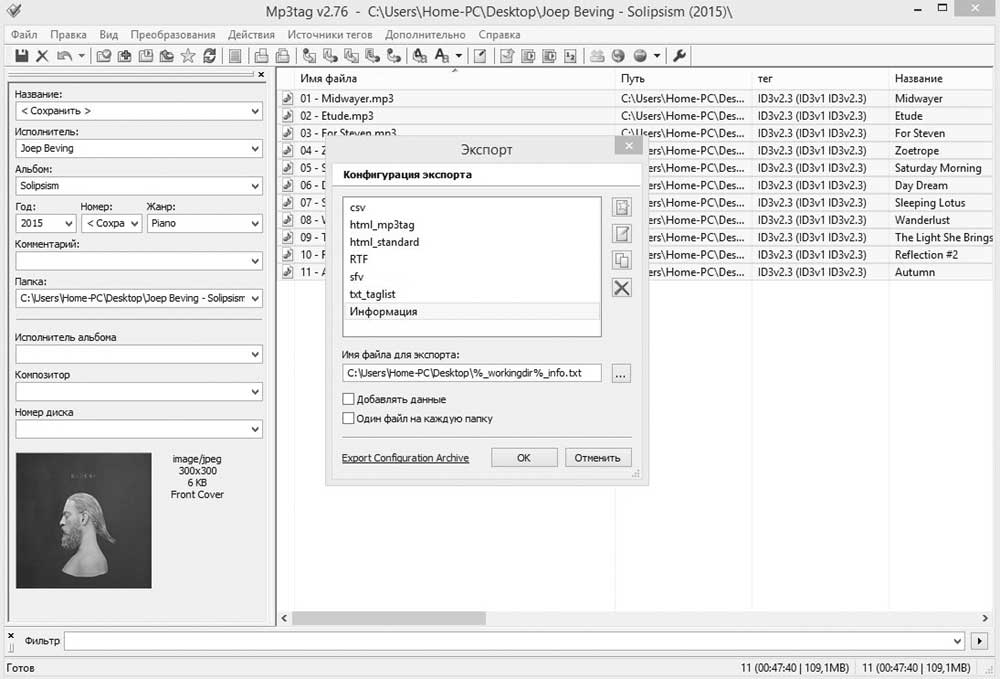The image size is (1000, 679).
Task: Close the Filter bar with its x
Action: tap(11, 636)
